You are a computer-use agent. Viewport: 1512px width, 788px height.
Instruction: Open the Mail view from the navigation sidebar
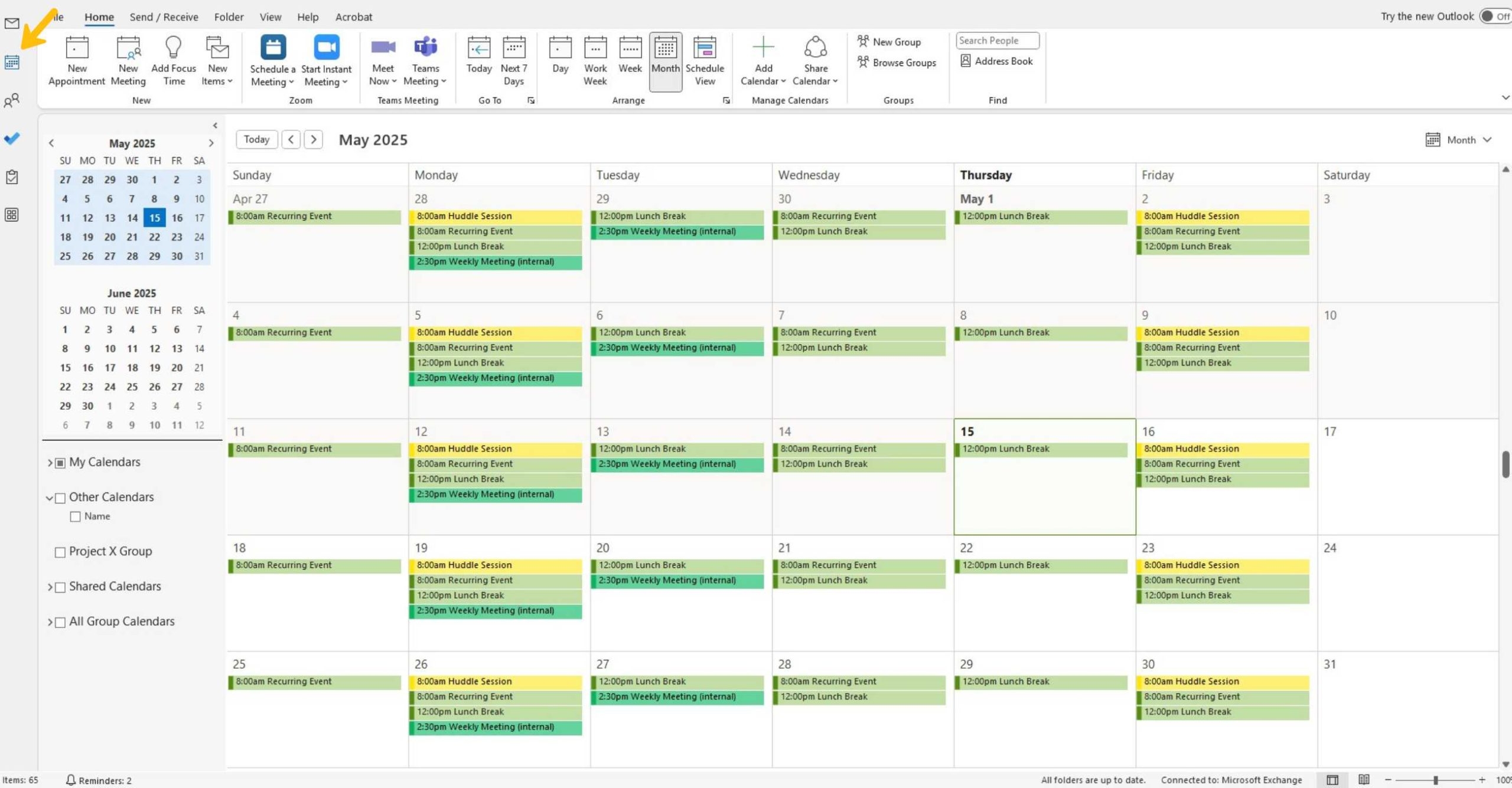[x=12, y=24]
